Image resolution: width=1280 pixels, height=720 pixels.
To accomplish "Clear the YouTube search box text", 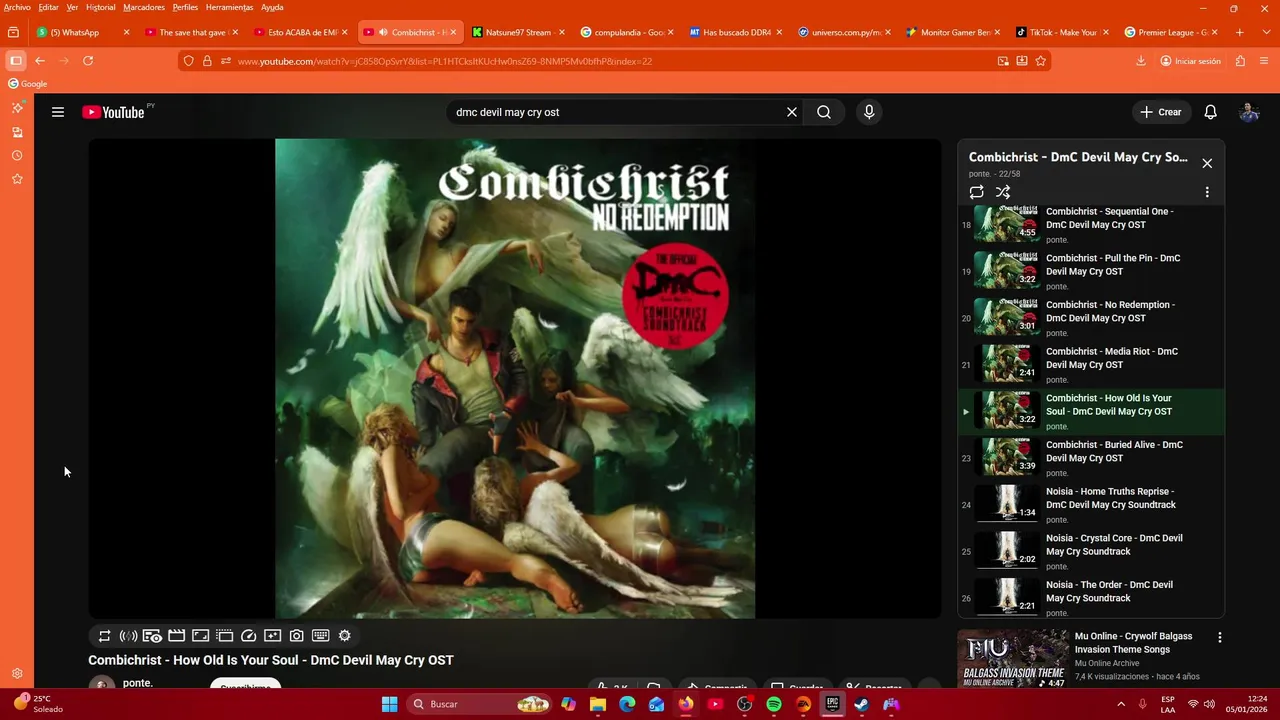I will (792, 112).
